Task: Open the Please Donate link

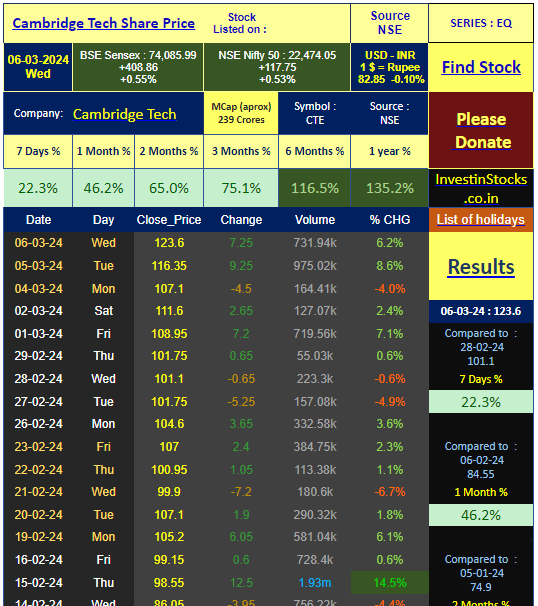Action: click(x=481, y=131)
